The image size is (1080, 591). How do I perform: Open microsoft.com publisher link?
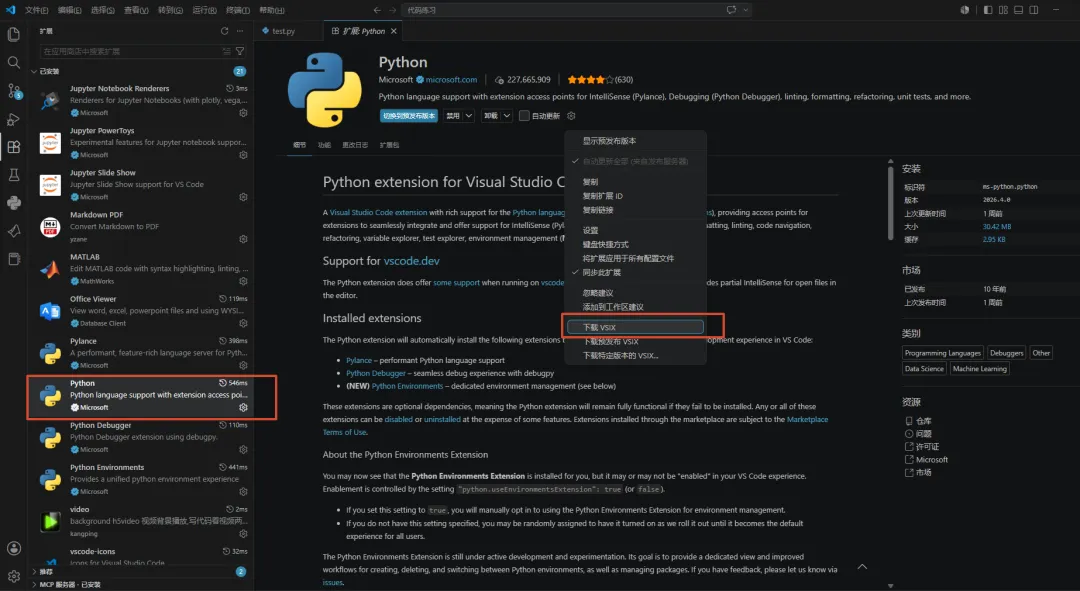click(x=451, y=80)
